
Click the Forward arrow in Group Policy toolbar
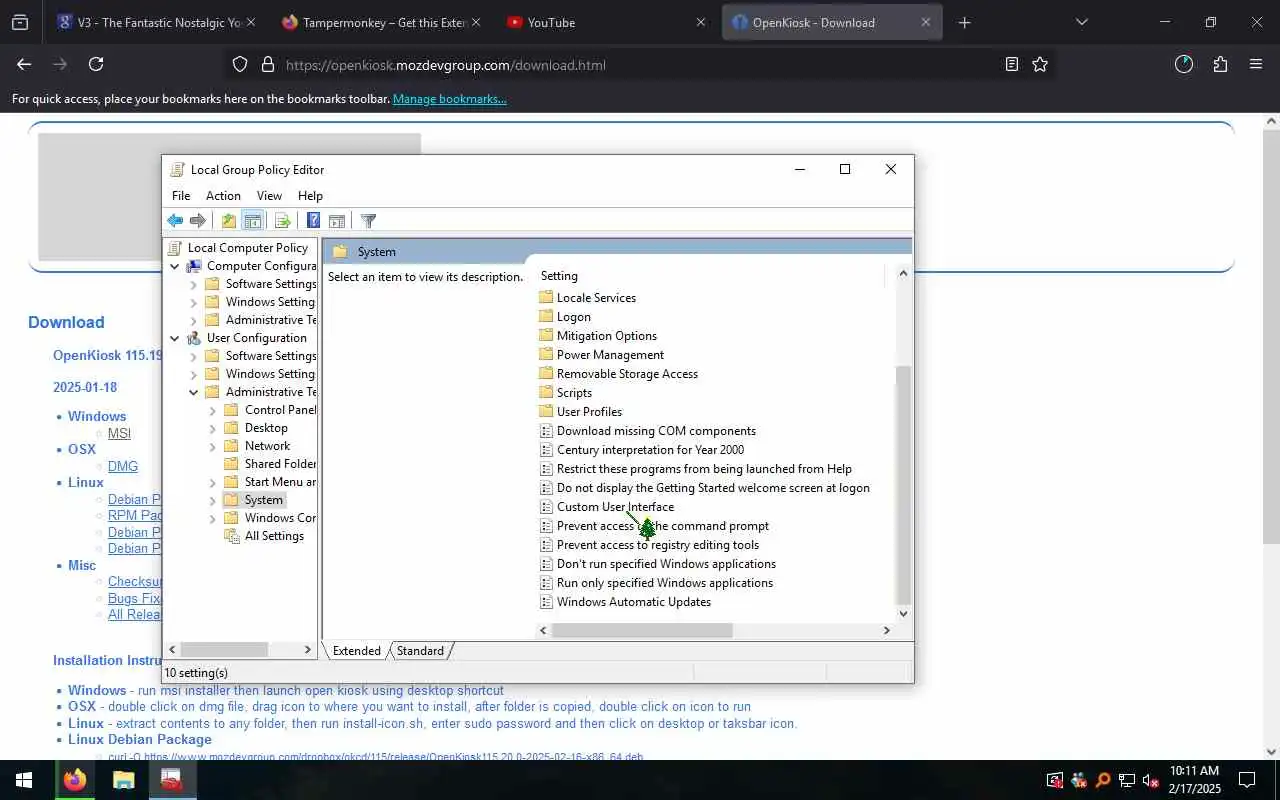pyautogui.click(x=198, y=221)
